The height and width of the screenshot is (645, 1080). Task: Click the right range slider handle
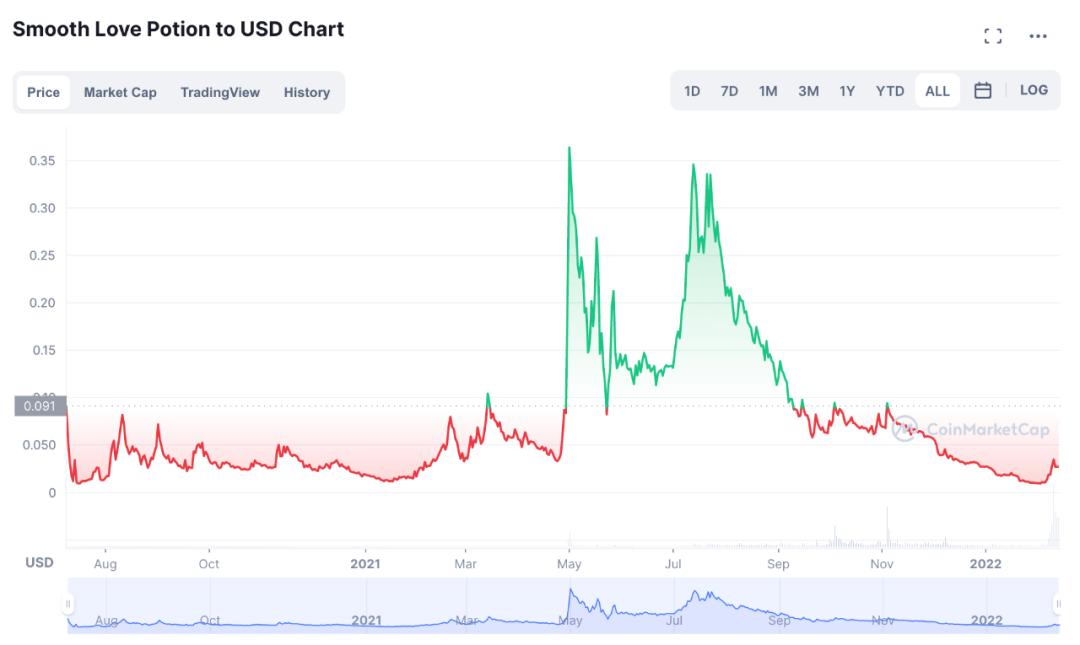pos(1058,604)
